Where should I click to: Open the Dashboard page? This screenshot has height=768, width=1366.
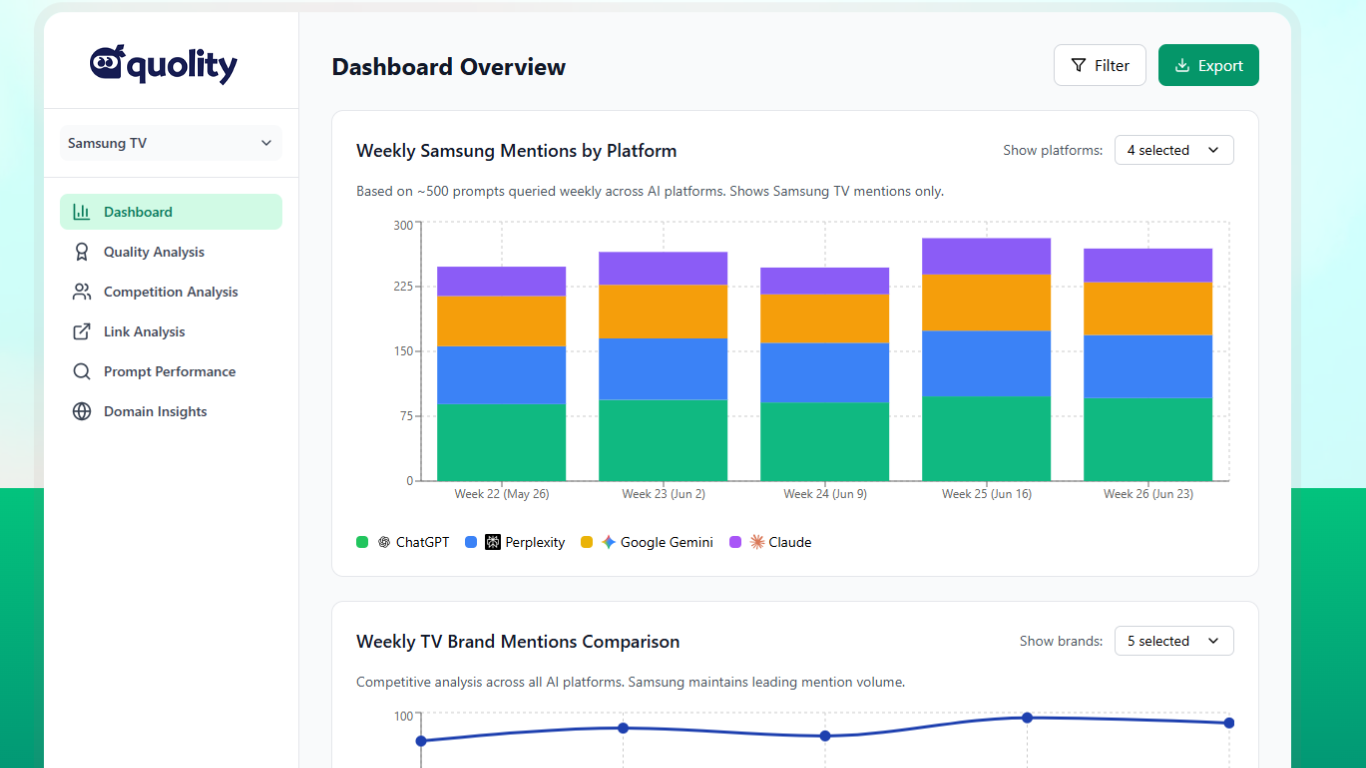(x=171, y=212)
